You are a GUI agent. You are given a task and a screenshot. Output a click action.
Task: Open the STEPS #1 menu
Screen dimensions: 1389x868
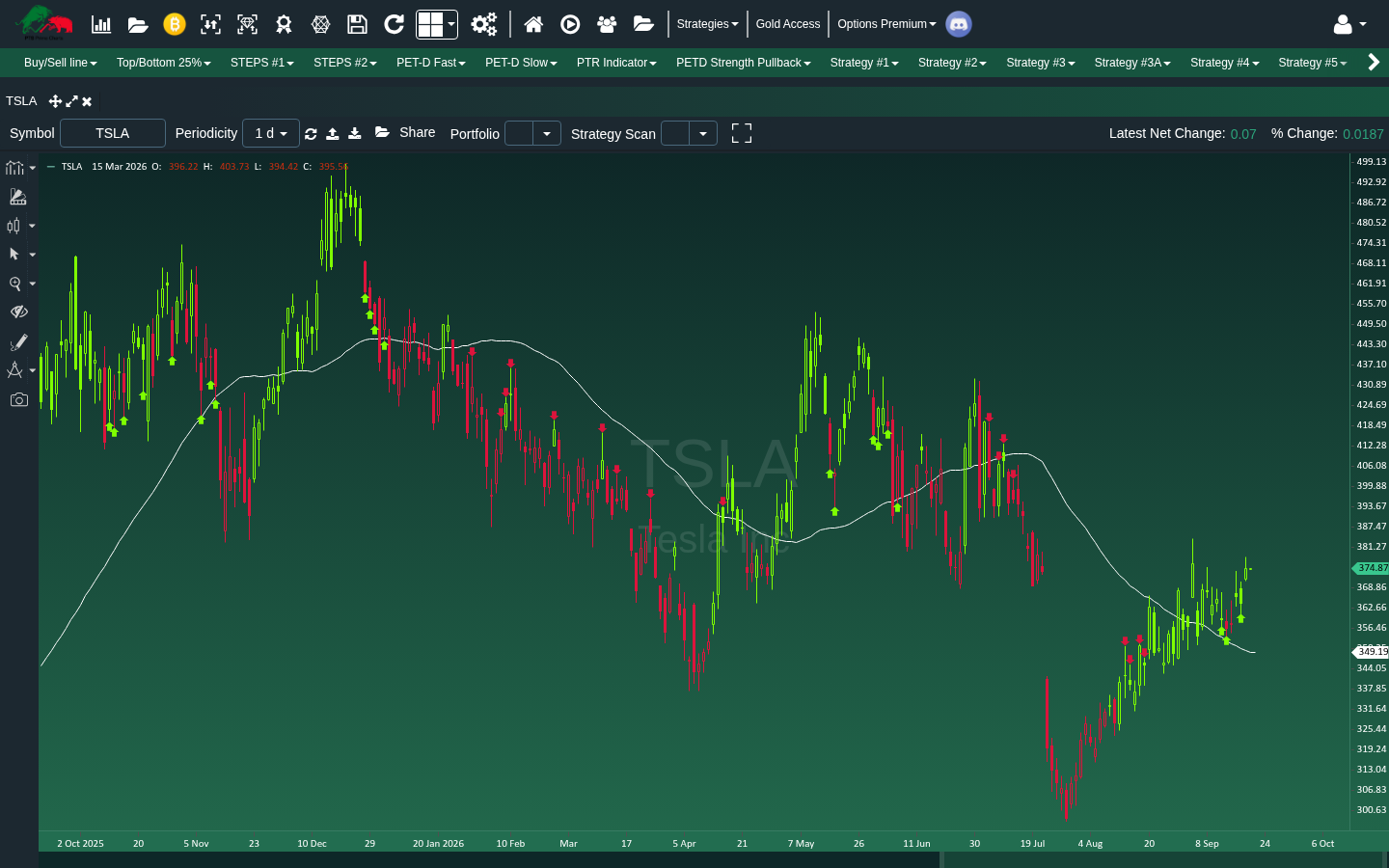coord(262,63)
